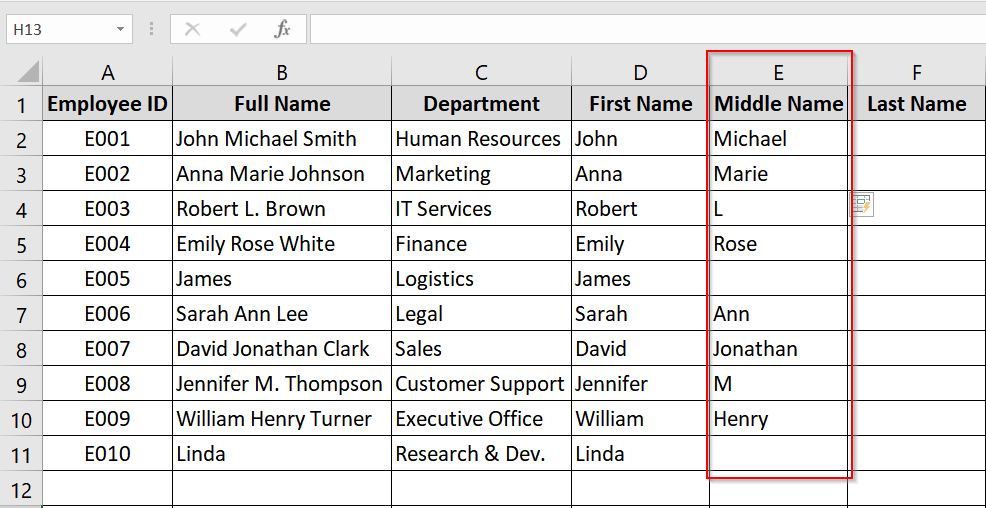Open the Flash Fill options icon
Viewport: 986px width, 508px height.
point(861,204)
